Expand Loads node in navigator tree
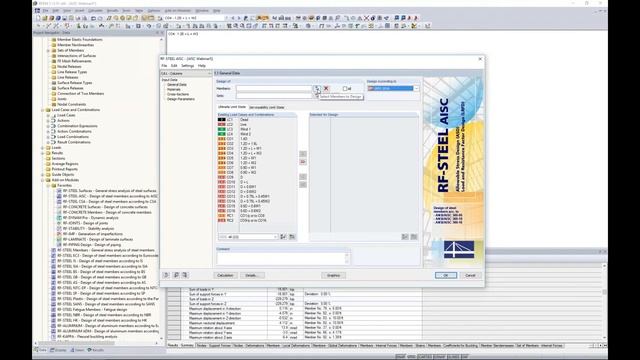 (43, 148)
